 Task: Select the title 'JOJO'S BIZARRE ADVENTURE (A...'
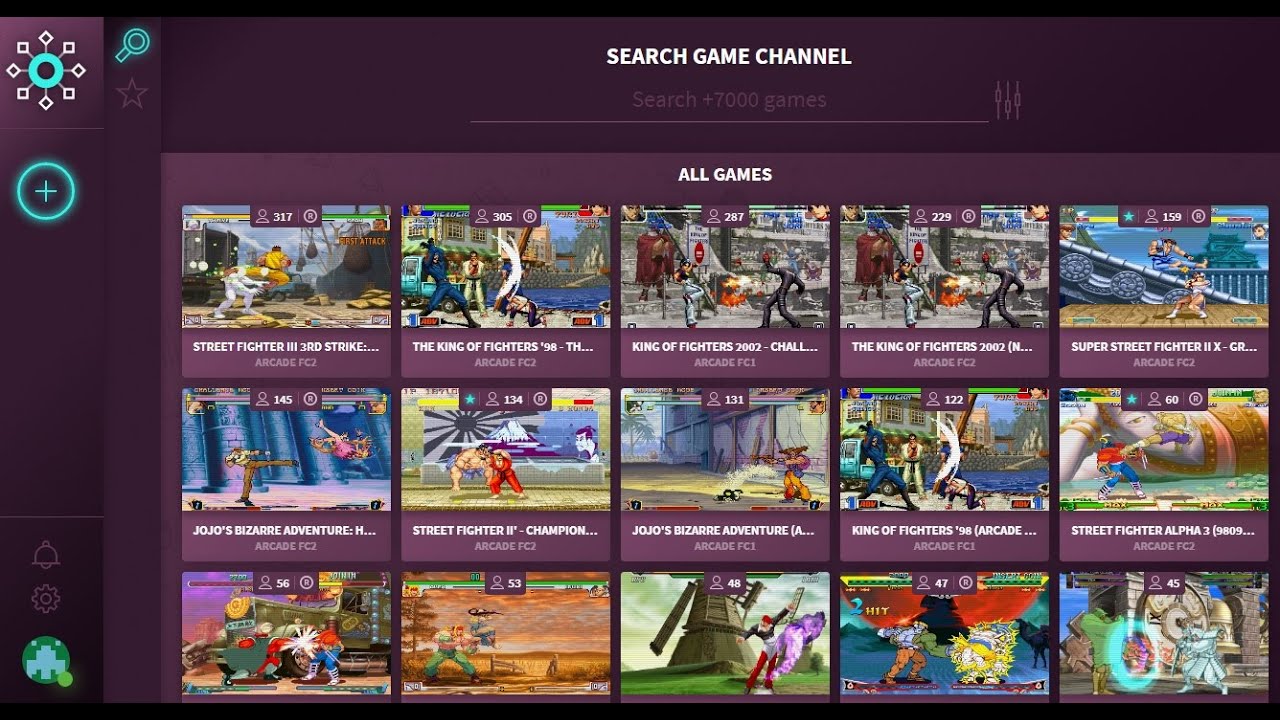point(723,530)
